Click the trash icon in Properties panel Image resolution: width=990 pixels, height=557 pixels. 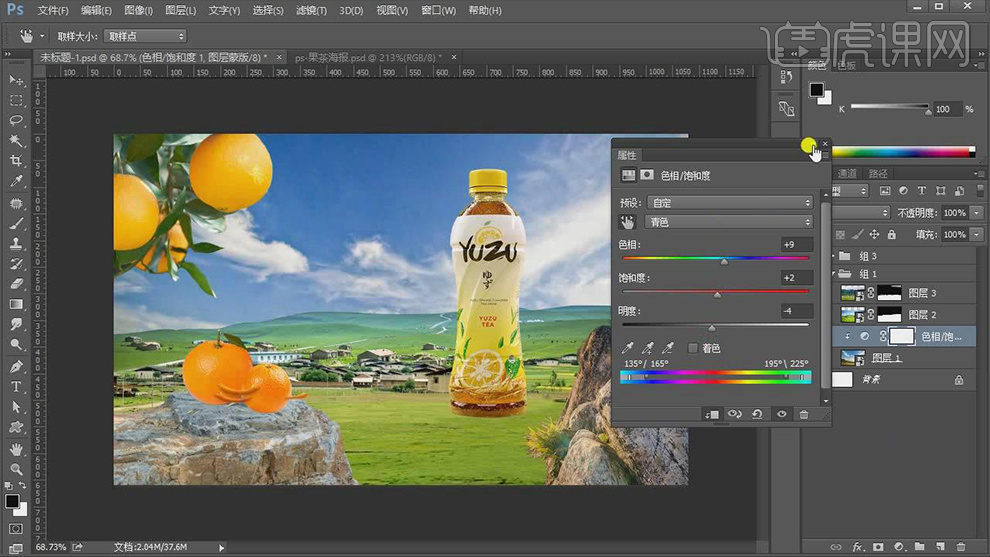[x=804, y=415]
